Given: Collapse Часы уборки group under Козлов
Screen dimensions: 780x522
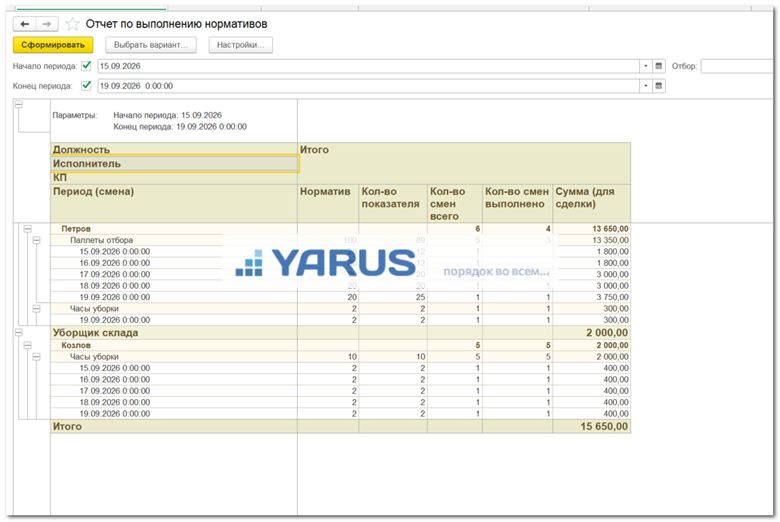Looking at the screenshot, I should click(36, 357).
